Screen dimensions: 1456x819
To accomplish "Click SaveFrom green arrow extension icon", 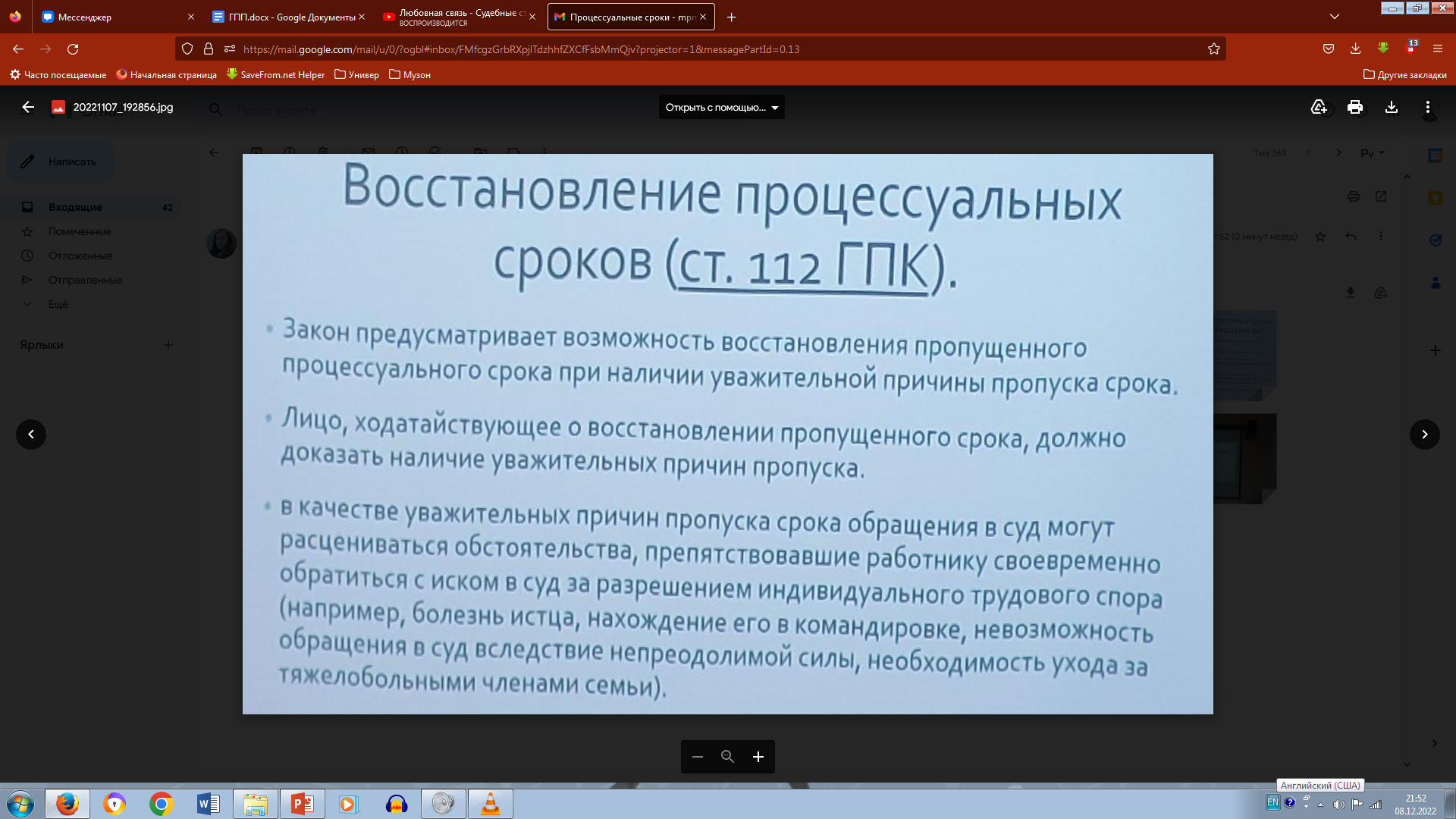I will coord(1383,49).
